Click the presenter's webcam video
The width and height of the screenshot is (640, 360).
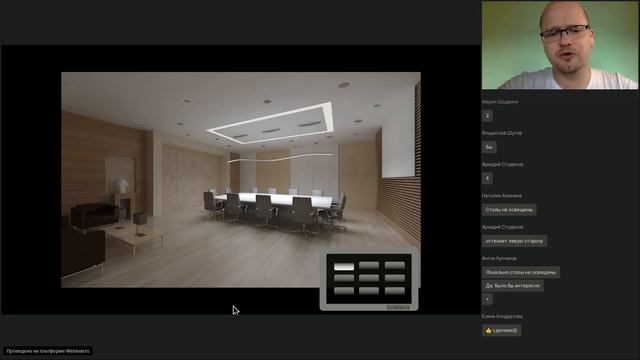coord(560,45)
